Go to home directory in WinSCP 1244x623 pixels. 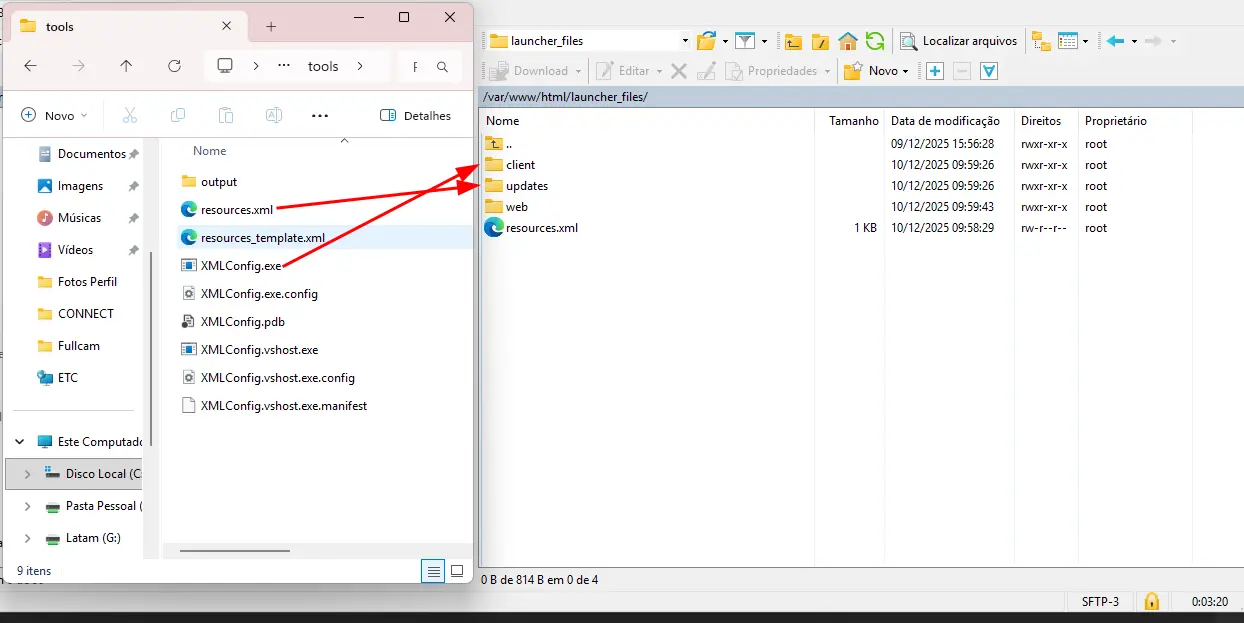click(x=848, y=41)
